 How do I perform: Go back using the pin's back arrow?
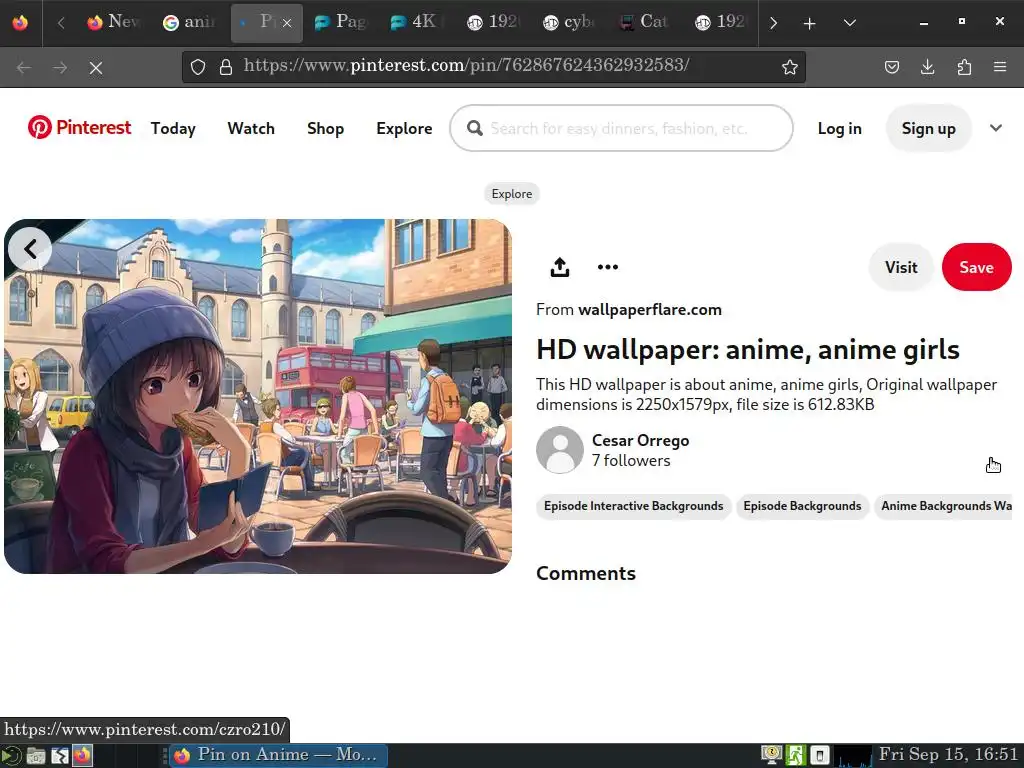pyautogui.click(x=29, y=249)
